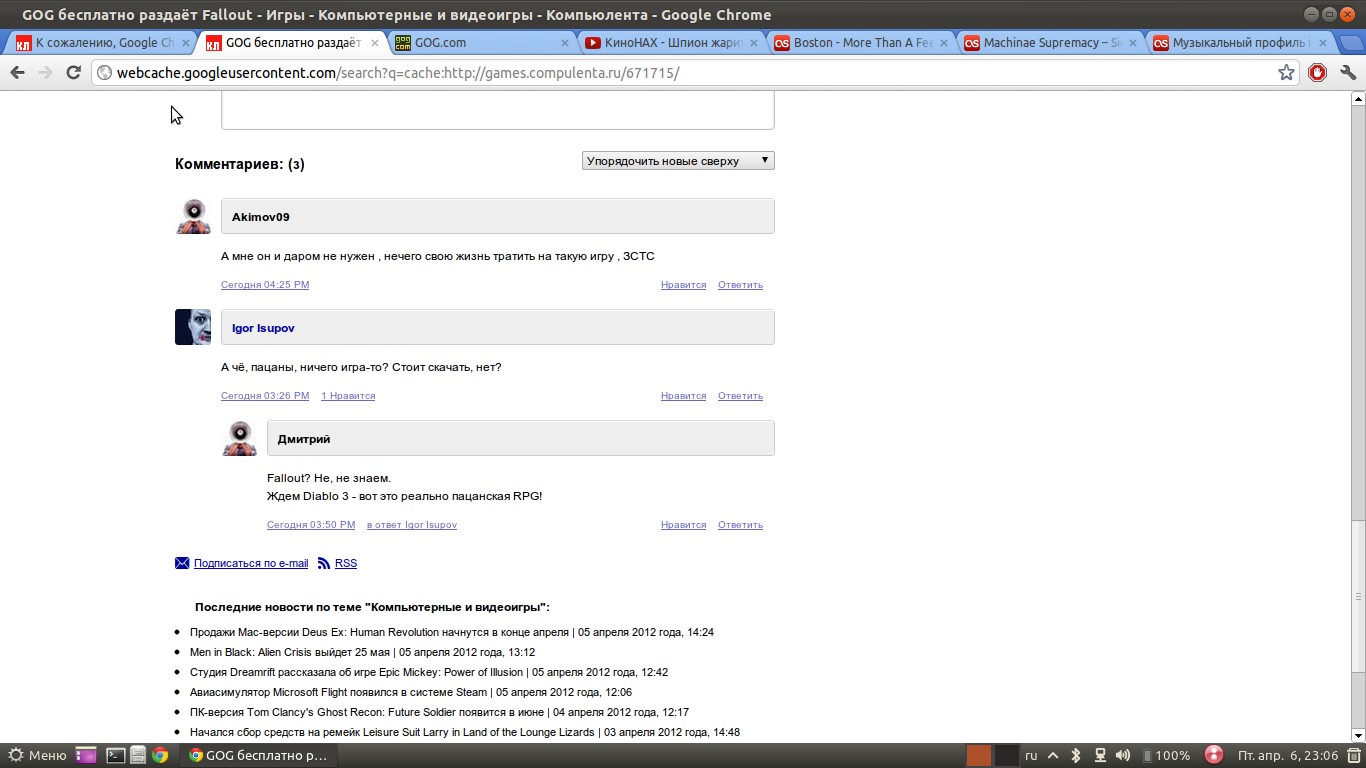Launch the terminal from the taskbar
Image resolution: width=1366 pixels, height=768 pixels.
[x=116, y=755]
